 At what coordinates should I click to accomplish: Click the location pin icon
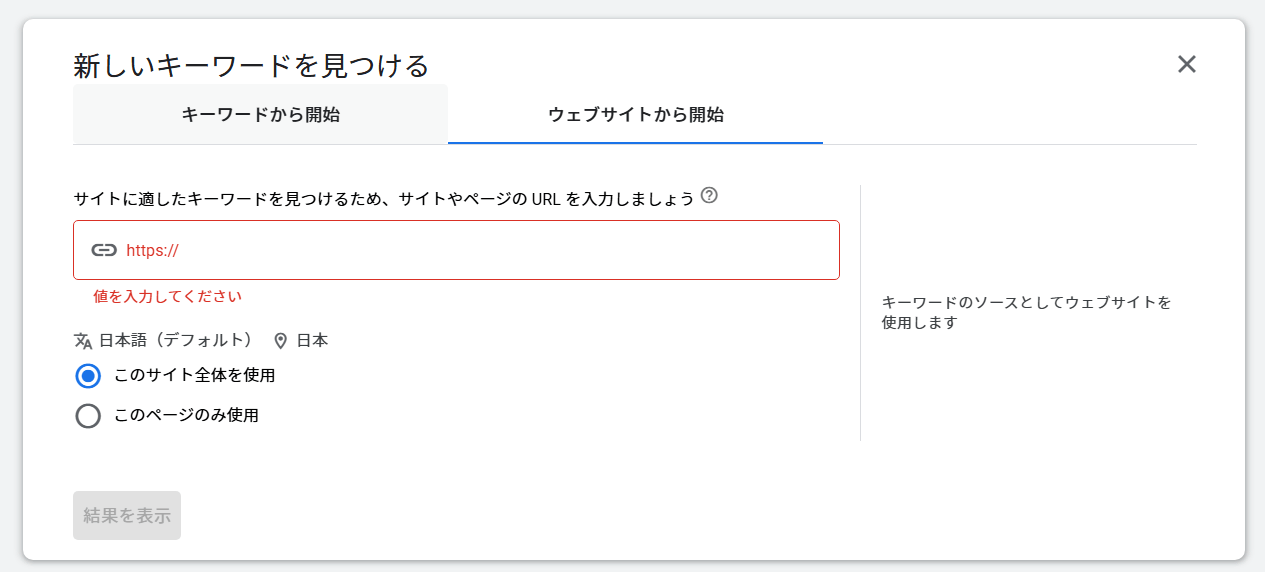[281, 341]
